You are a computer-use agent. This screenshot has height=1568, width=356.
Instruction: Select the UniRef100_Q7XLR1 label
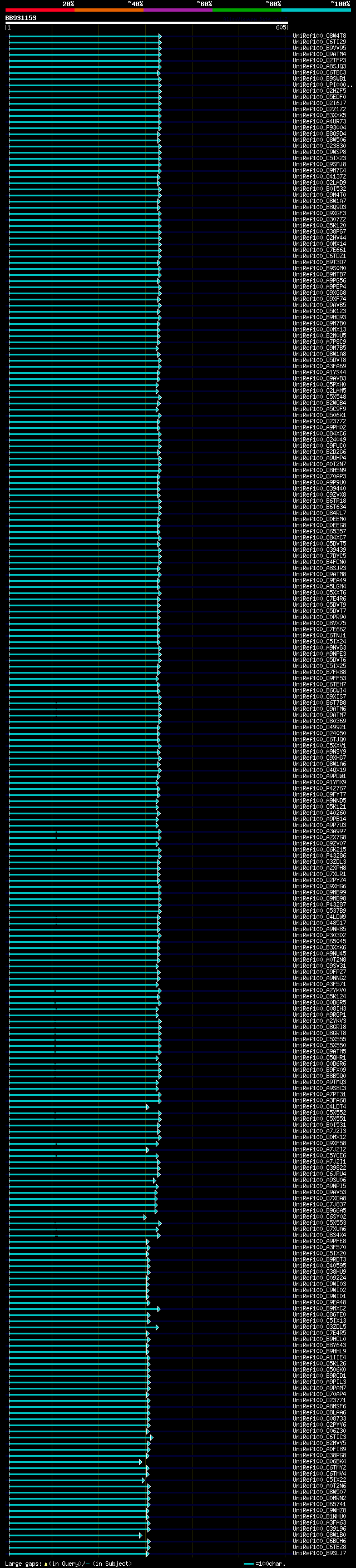pyautogui.click(x=319, y=874)
